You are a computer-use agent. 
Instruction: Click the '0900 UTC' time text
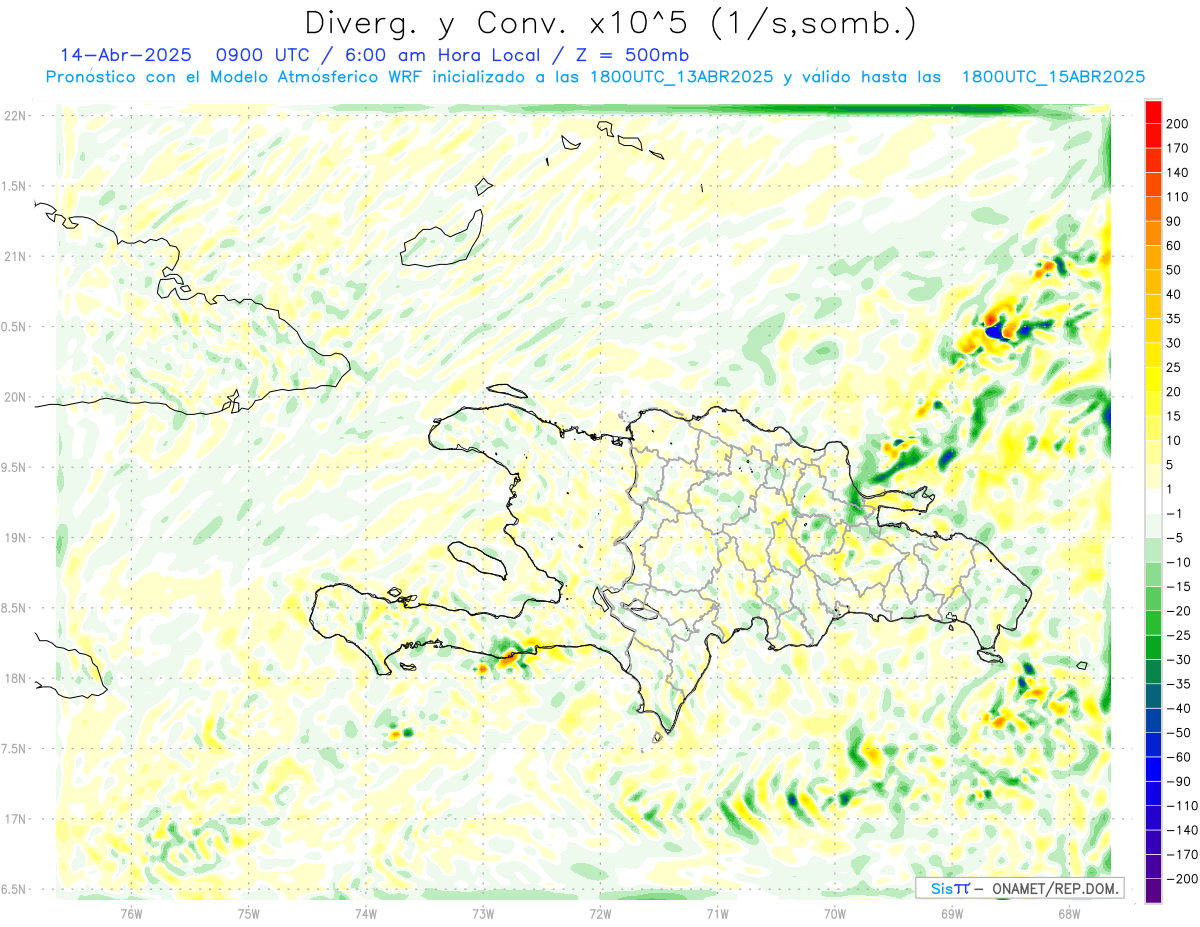tap(266, 55)
